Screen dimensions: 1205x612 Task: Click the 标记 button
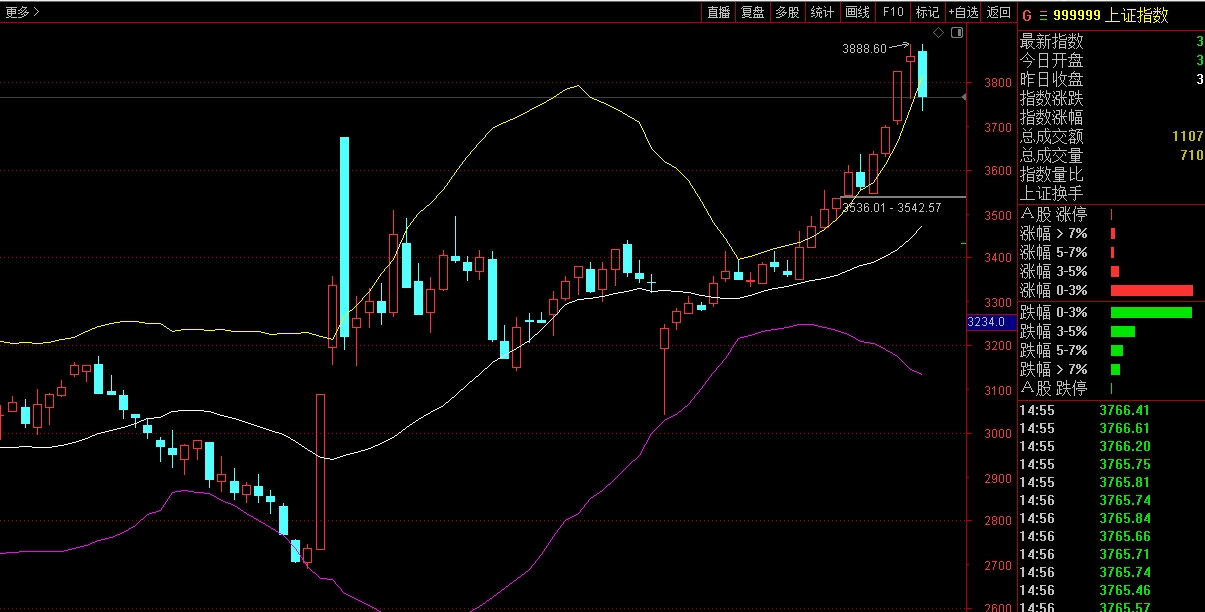(x=927, y=12)
